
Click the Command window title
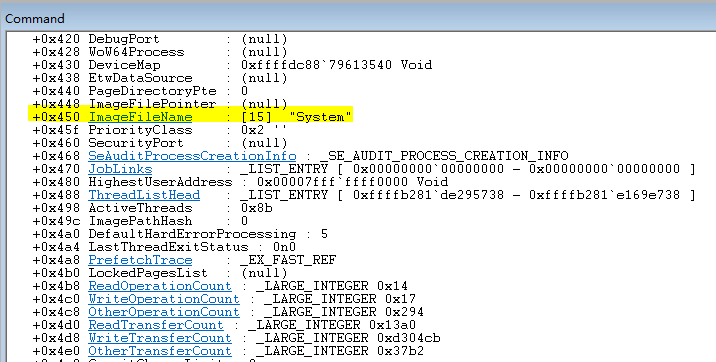click(35, 19)
